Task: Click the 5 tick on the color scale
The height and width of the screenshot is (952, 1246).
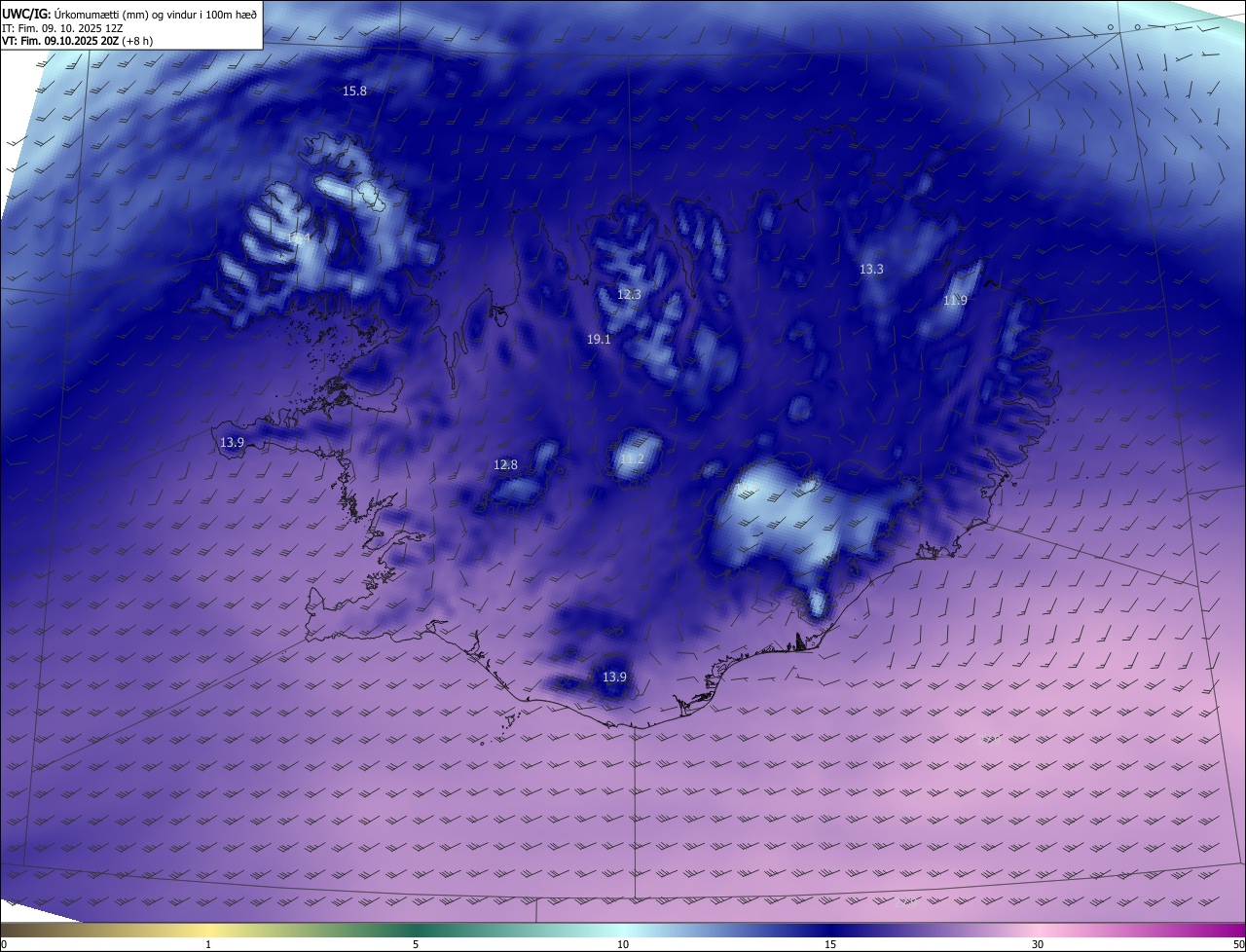Action: pyautogui.click(x=416, y=944)
